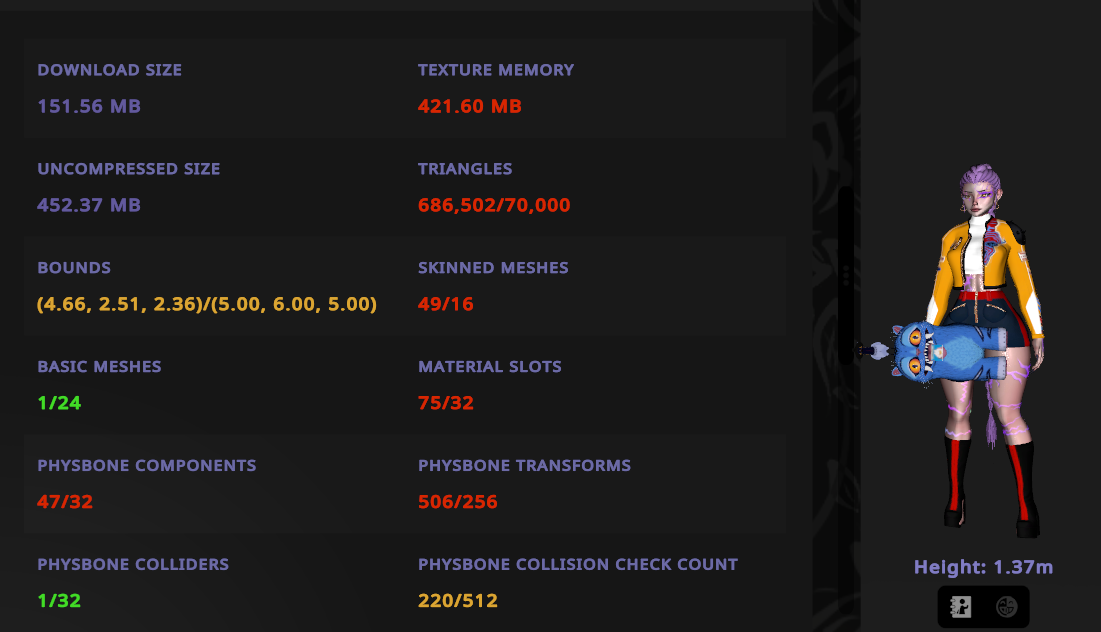Click the 47/32 PhysBone components value
1101x632 pixels.
[x=65, y=502]
